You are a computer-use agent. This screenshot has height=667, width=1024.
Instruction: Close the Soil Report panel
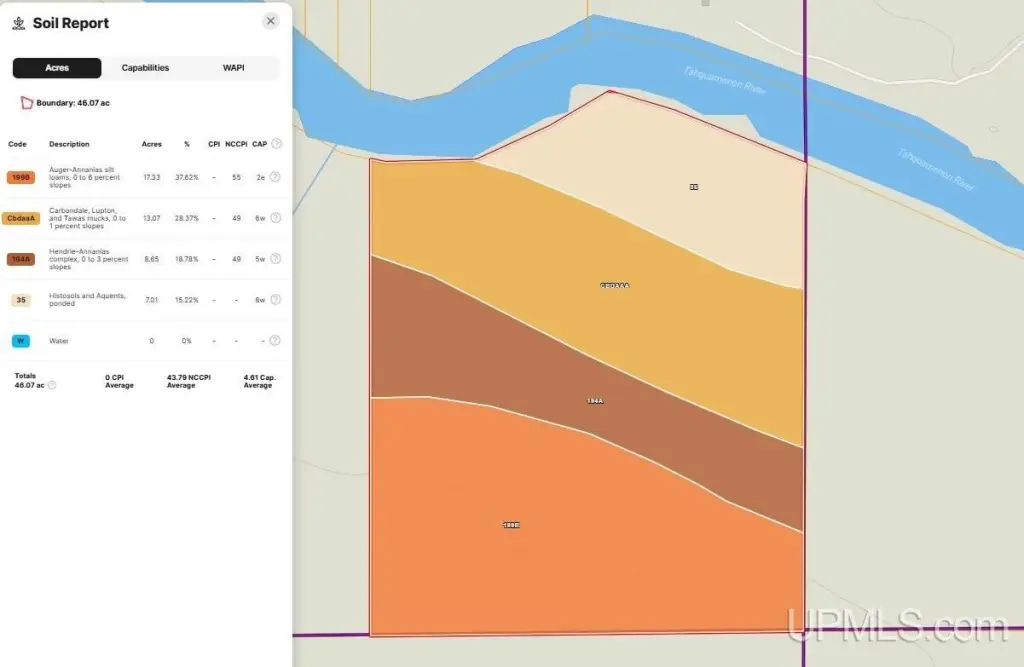[271, 21]
